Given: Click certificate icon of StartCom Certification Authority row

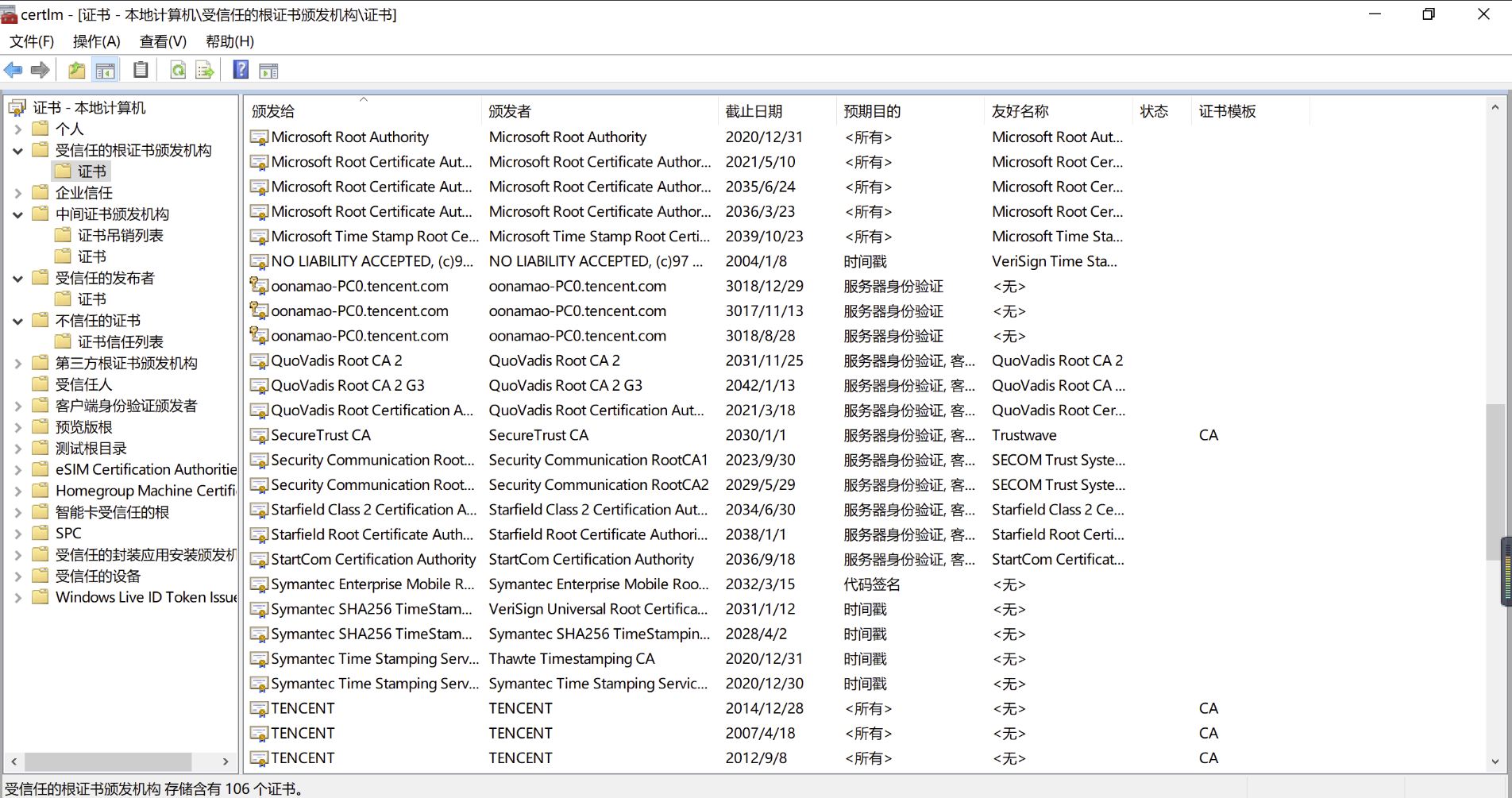Looking at the screenshot, I should pos(259,560).
